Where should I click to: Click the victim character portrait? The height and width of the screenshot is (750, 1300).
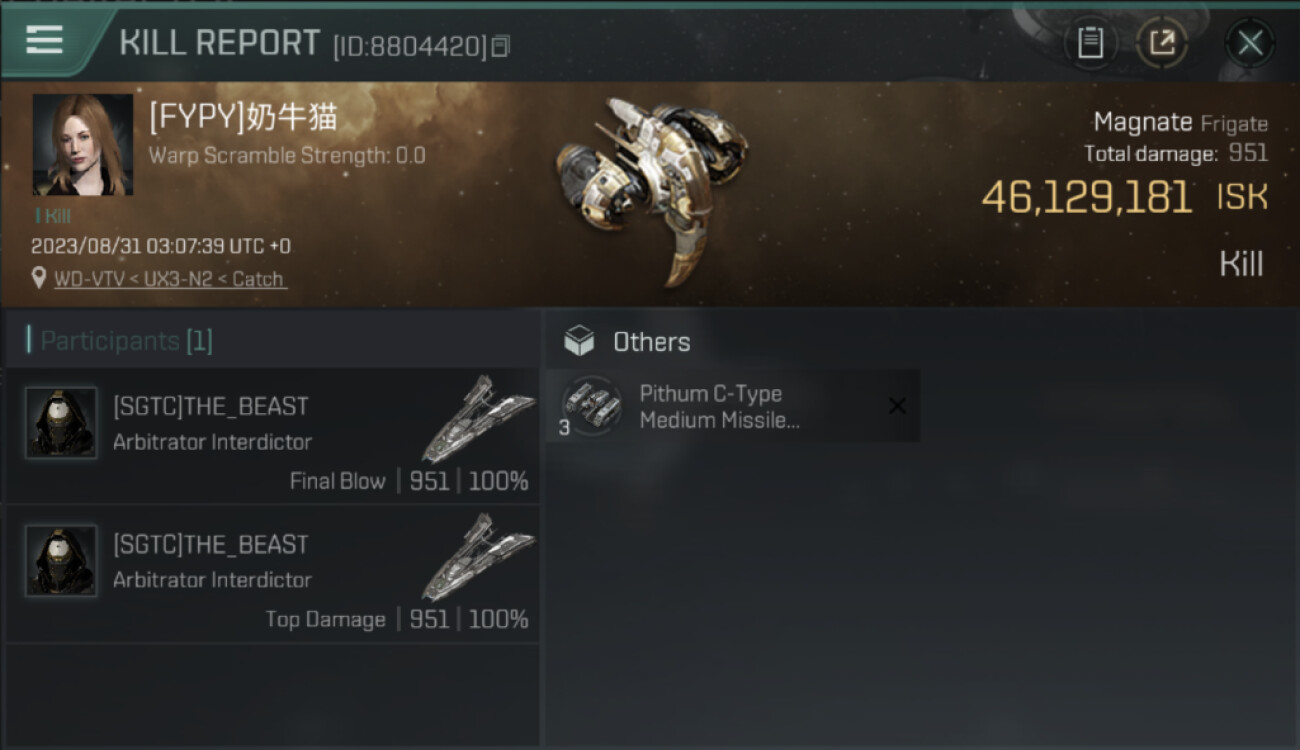tap(83, 145)
